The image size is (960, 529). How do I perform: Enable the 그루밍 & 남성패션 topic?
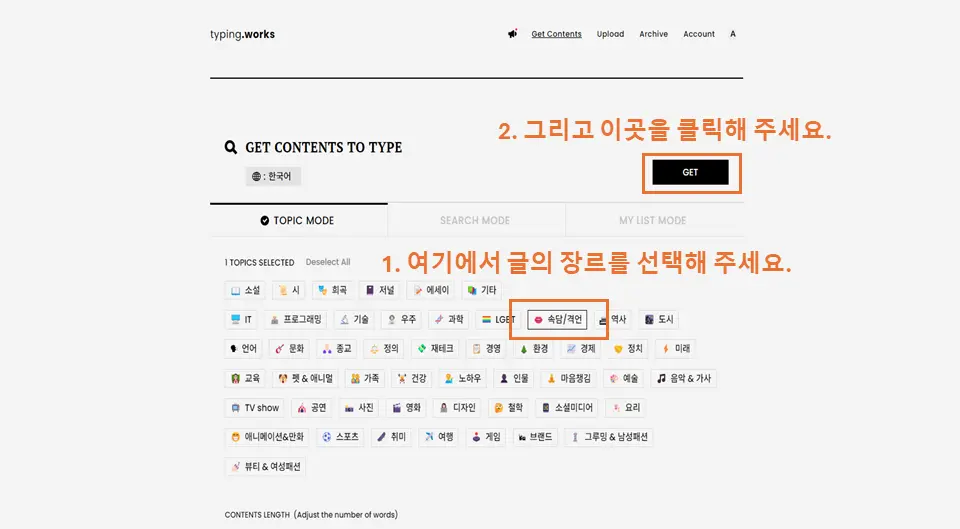[609, 437]
